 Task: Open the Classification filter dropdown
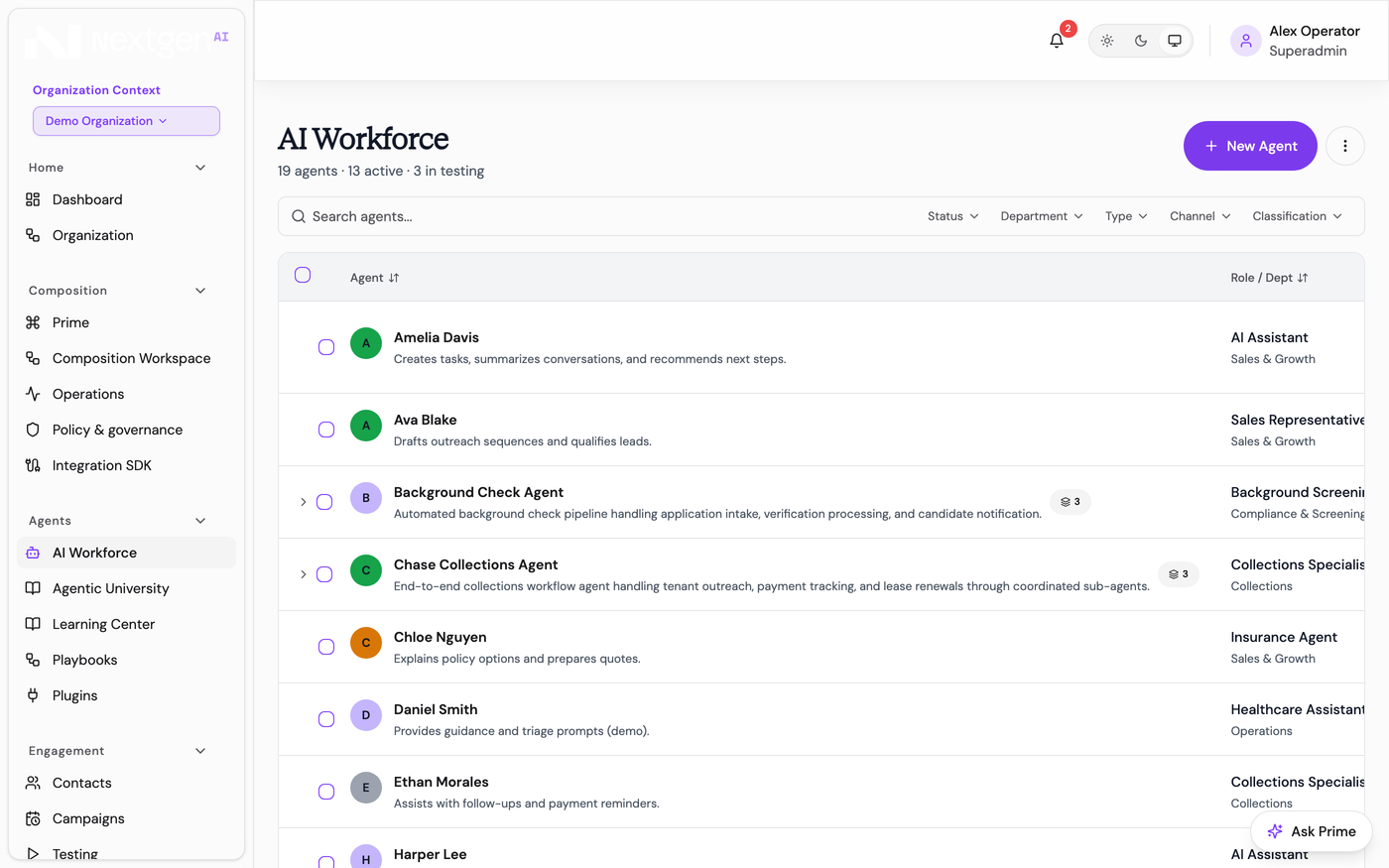[1297, 216]
